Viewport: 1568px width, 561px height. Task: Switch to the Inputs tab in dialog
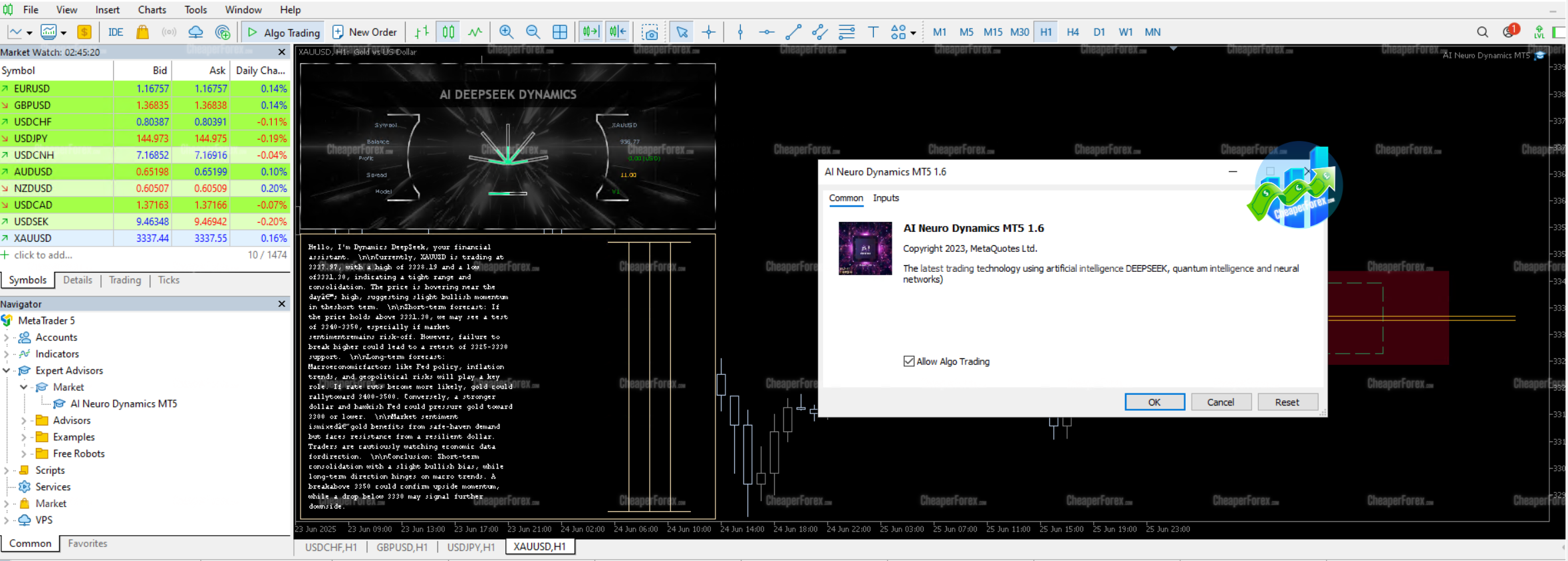click(886, 198)
